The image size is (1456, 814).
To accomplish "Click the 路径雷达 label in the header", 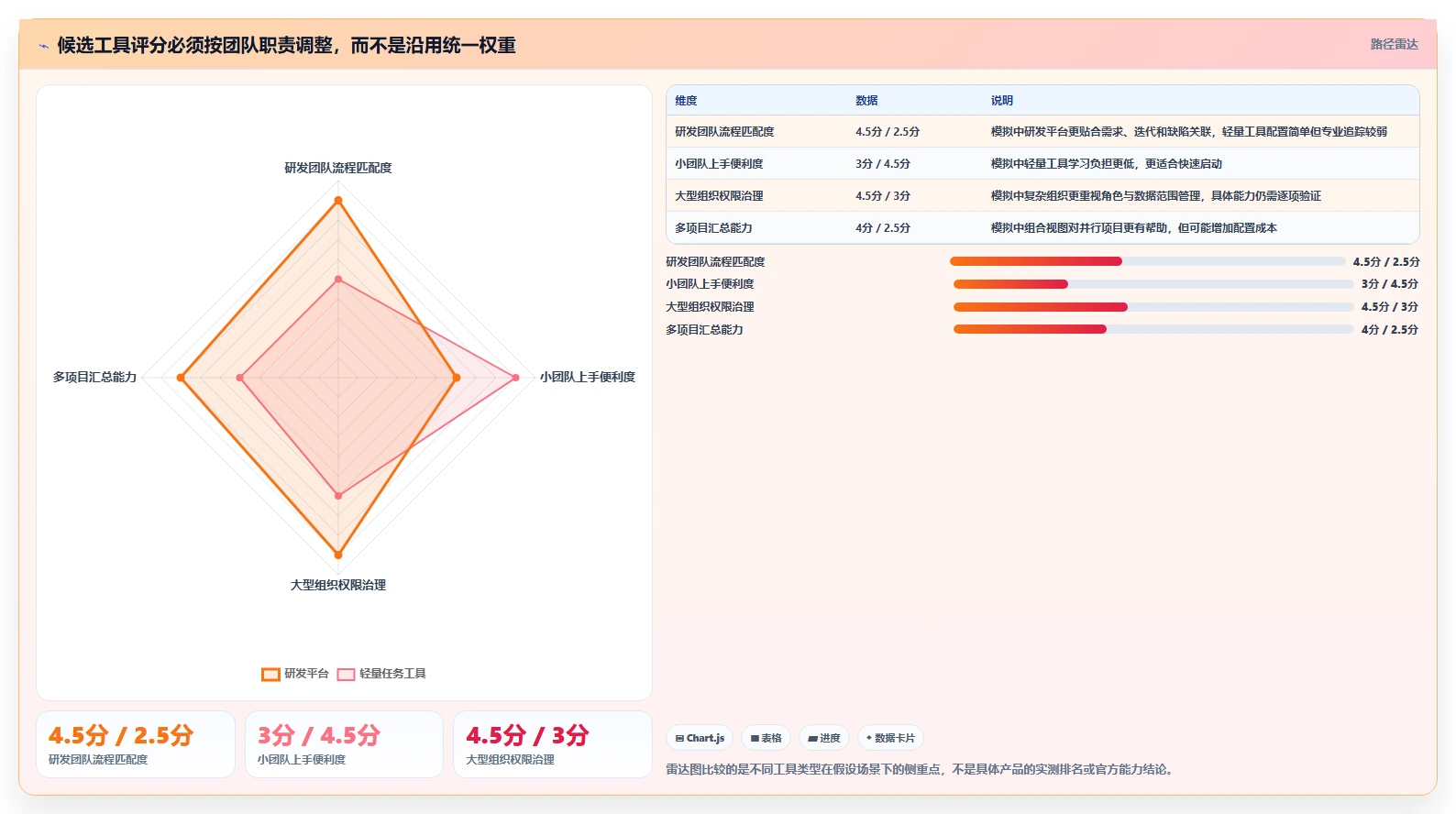I will [1394, 44].
